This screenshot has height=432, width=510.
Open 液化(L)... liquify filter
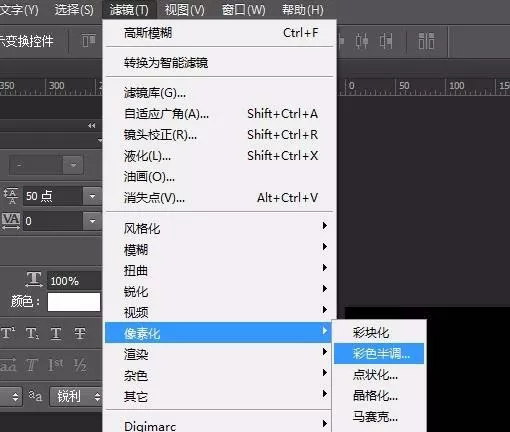click(x=220, y=156)
